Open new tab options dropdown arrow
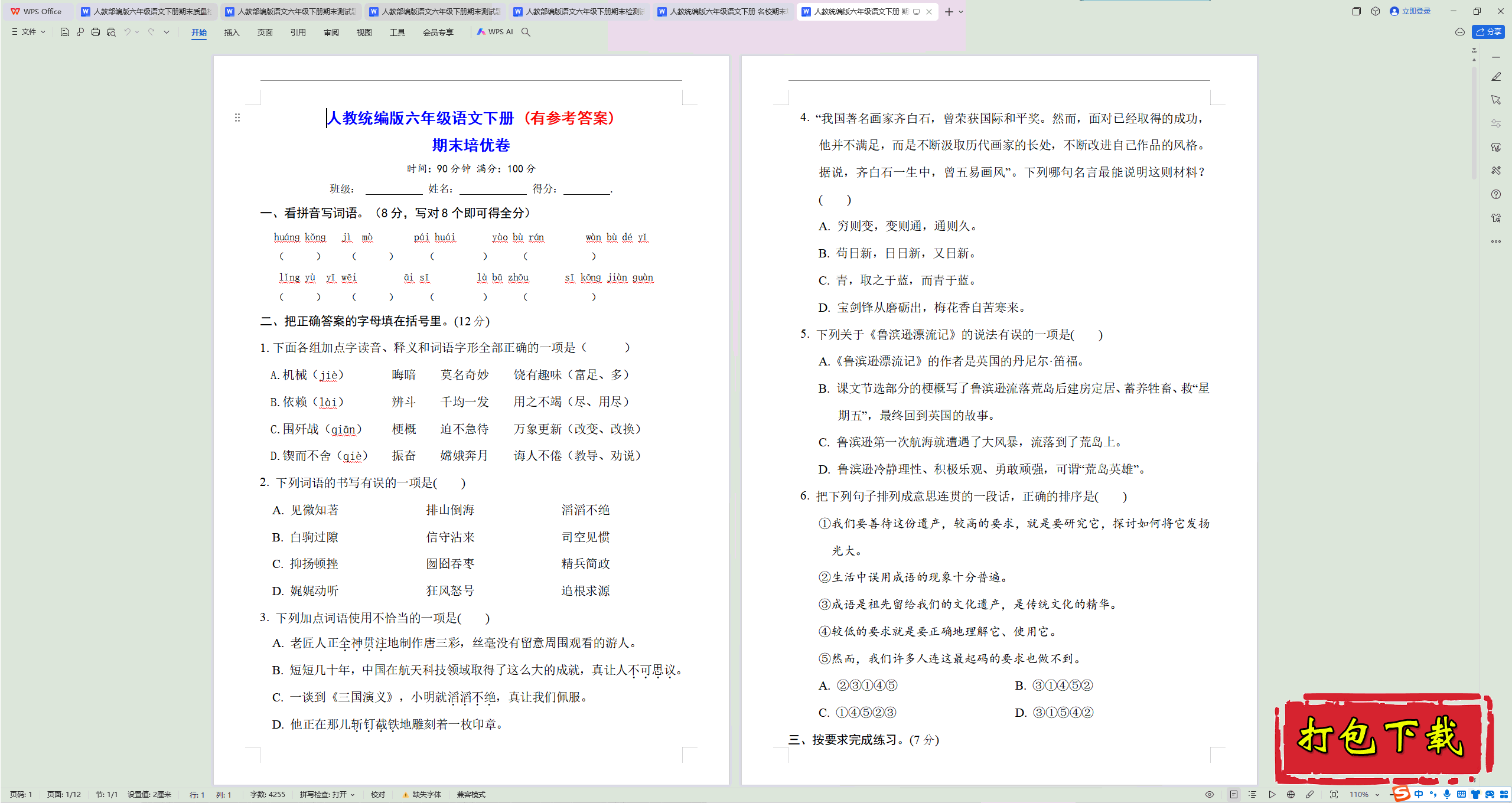1512x803 pixels. tap(961, 12)
